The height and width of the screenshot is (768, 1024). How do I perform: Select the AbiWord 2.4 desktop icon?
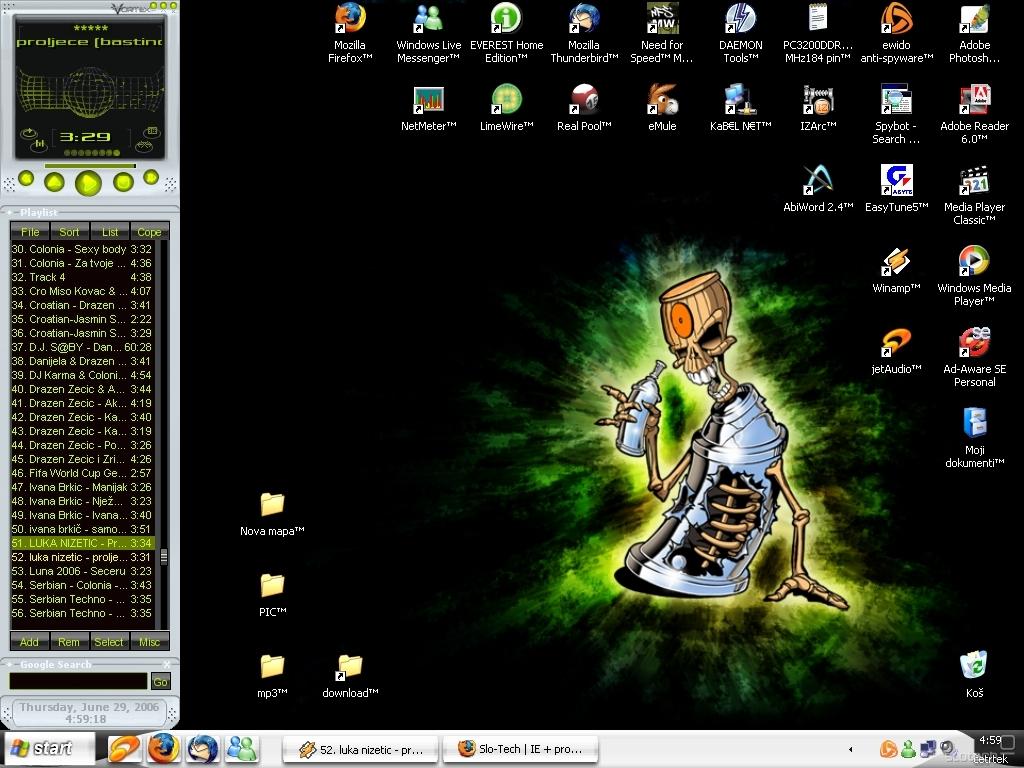pyautogui.click(x=818, y=189)
